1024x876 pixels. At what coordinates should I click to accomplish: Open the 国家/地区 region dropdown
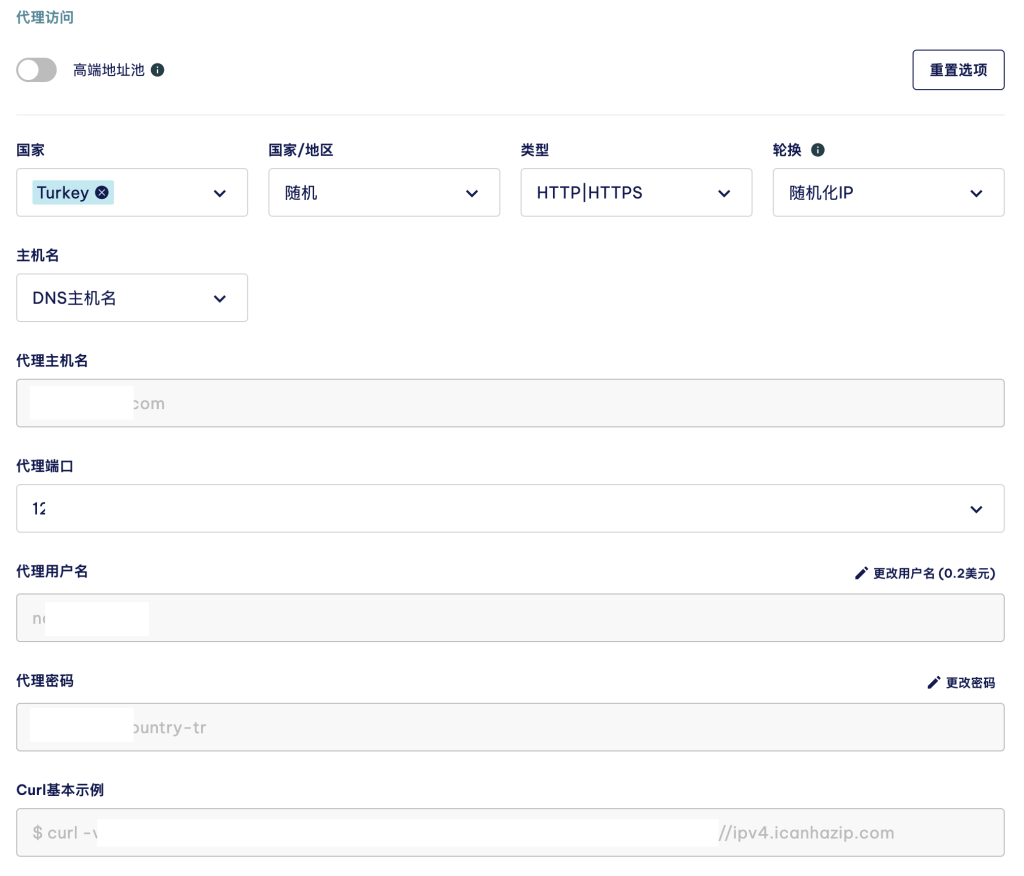pos(384,193)
